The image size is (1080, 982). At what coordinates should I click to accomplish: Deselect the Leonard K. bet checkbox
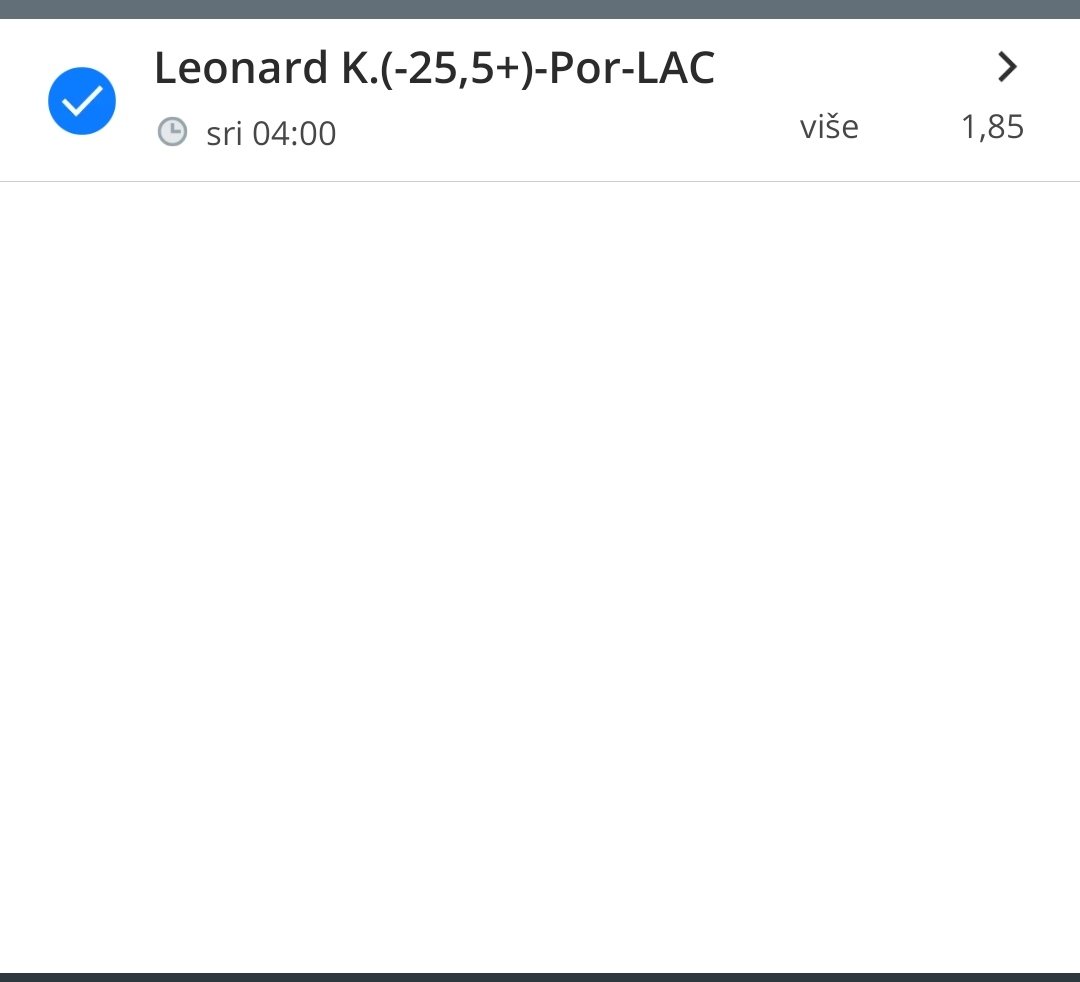[x=82, y=101]
